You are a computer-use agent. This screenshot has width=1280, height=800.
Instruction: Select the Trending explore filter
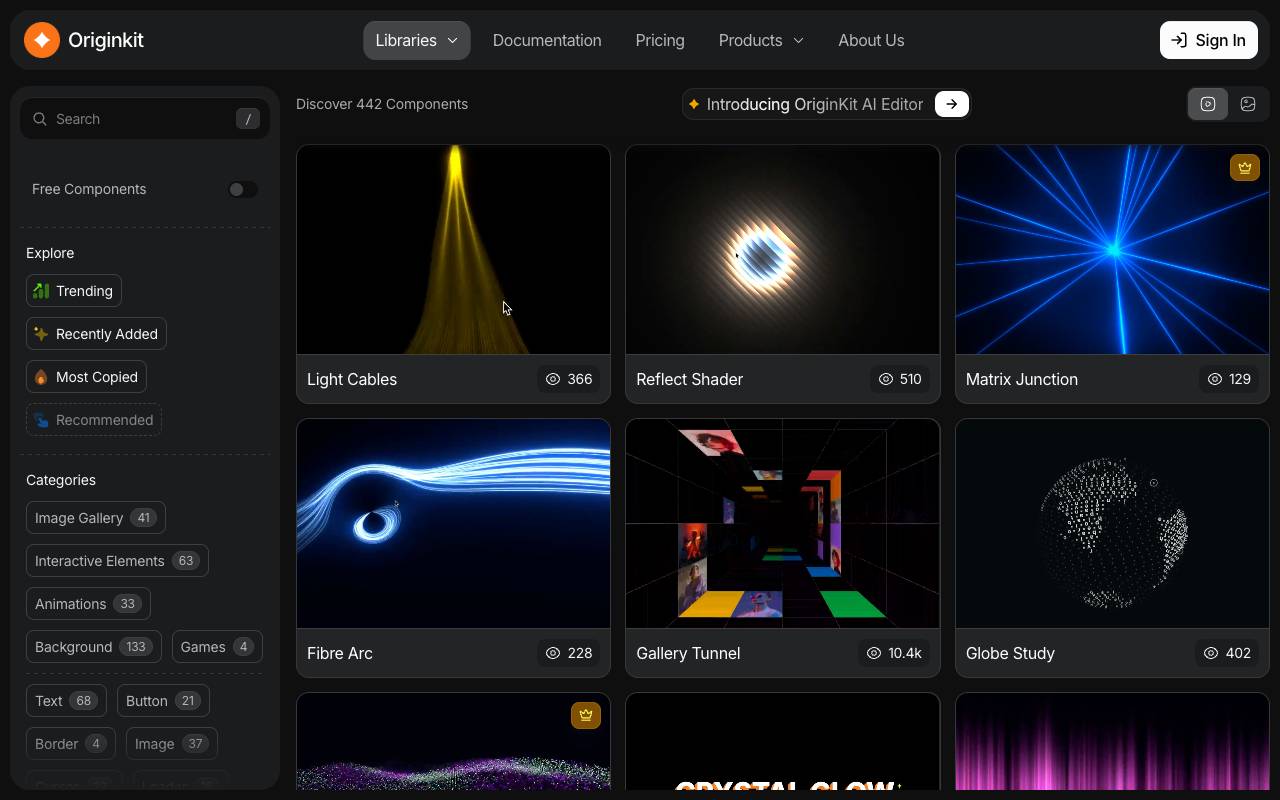(74, 291)
